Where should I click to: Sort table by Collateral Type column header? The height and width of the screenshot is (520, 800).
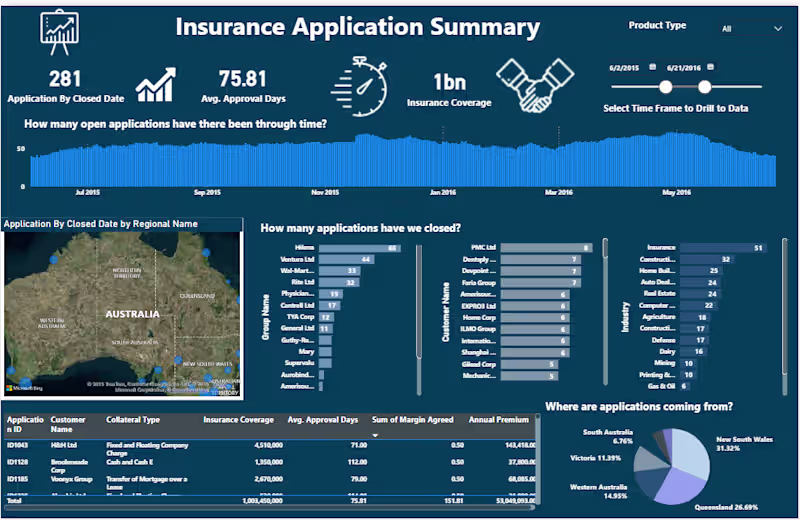click(x=133, y=420)
